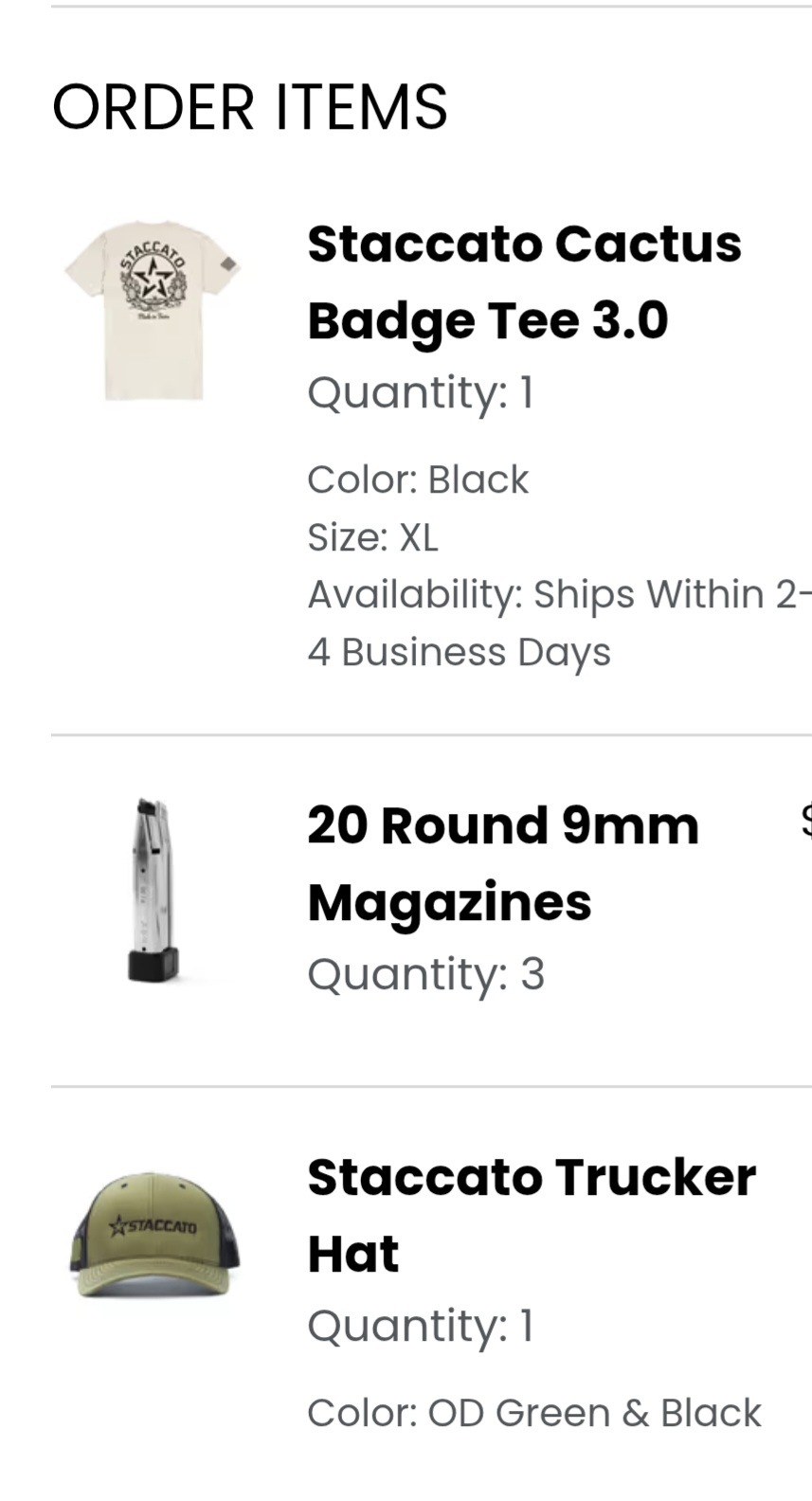
Task: Click the Color: OD Green & Black line
Action: (534, 1413)
